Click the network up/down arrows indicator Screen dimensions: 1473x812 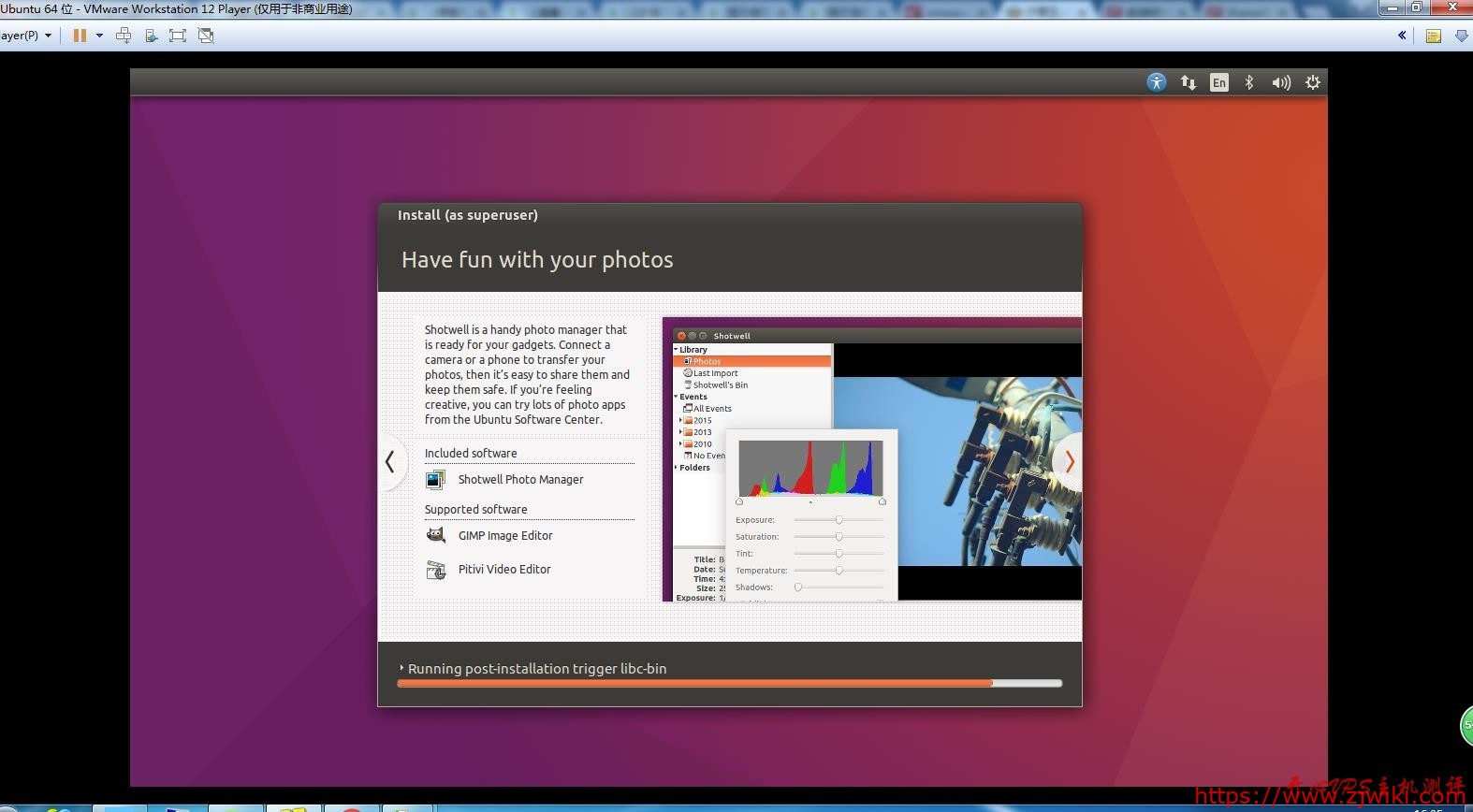[1189, 82]
